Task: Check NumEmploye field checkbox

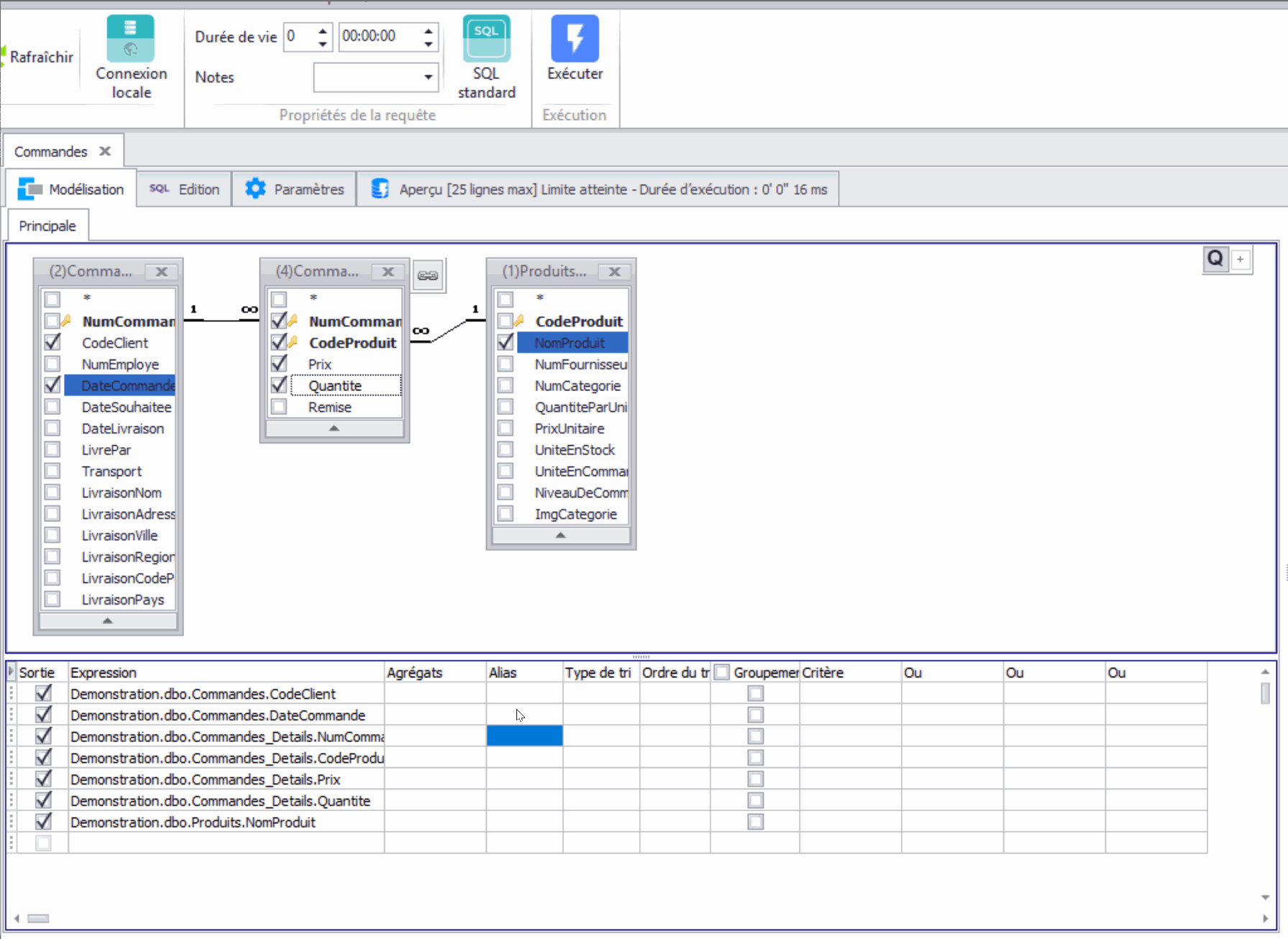Action: click(x=52, y=364)
